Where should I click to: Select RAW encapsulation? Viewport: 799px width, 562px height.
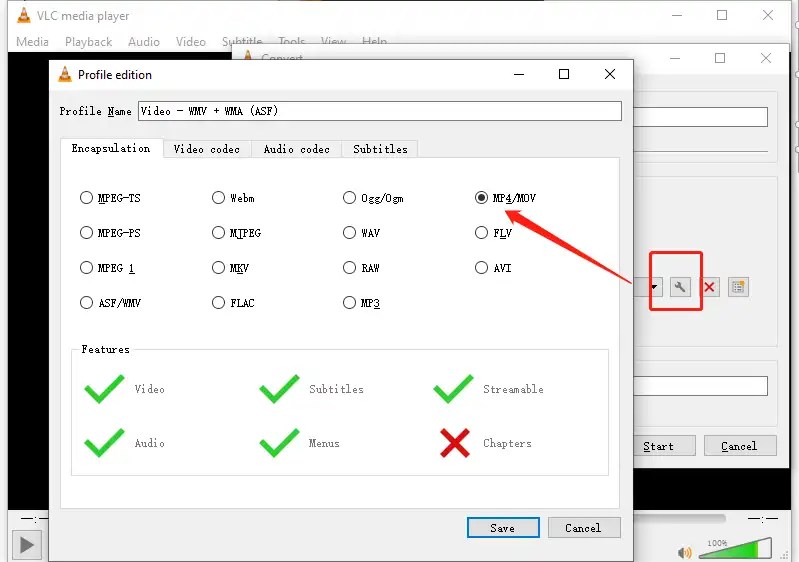(361, 268)
